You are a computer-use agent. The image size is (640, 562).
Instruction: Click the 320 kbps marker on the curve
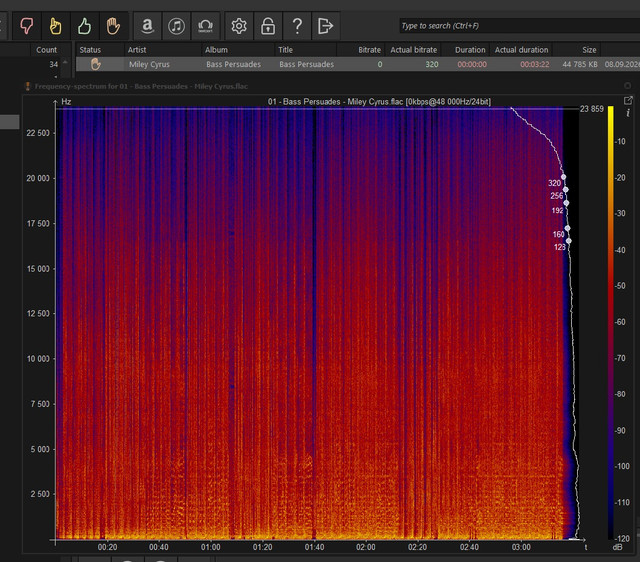[563, 177]
